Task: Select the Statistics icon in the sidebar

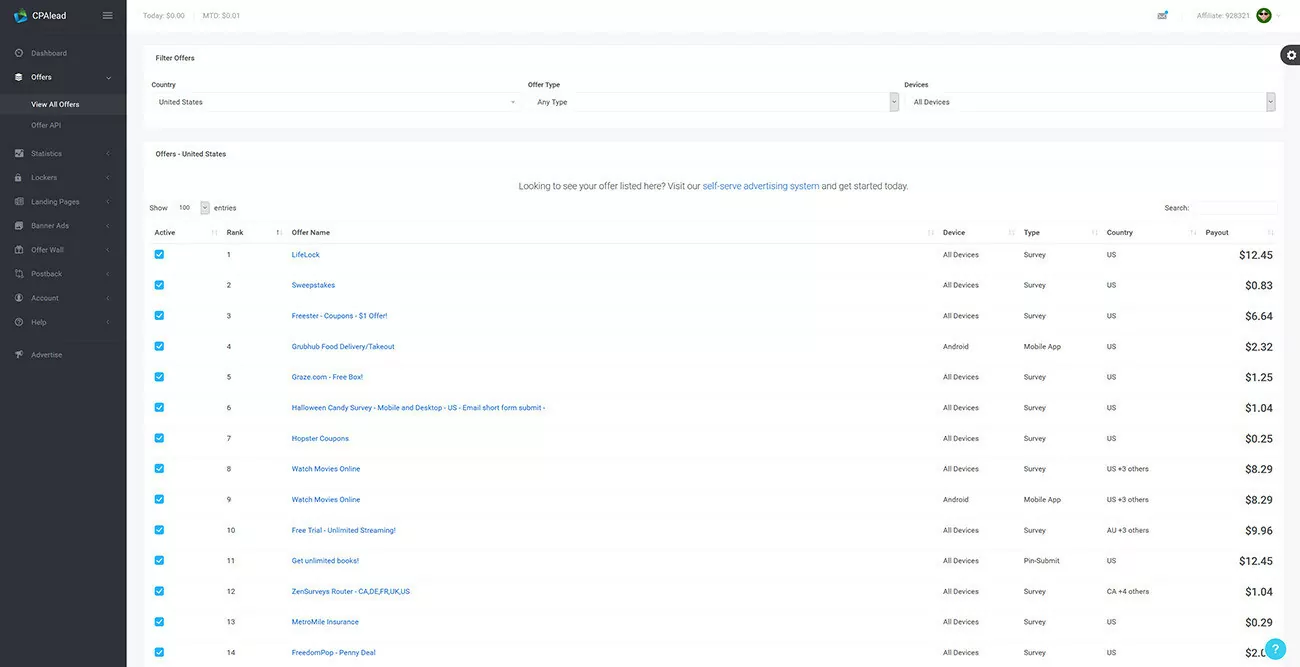Action: (18, 153)
